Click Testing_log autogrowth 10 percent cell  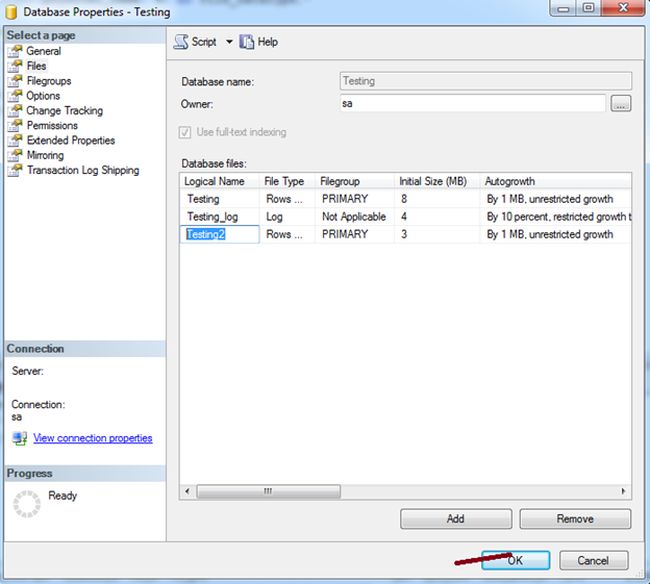pyautogui.click(x=556, y=216)
